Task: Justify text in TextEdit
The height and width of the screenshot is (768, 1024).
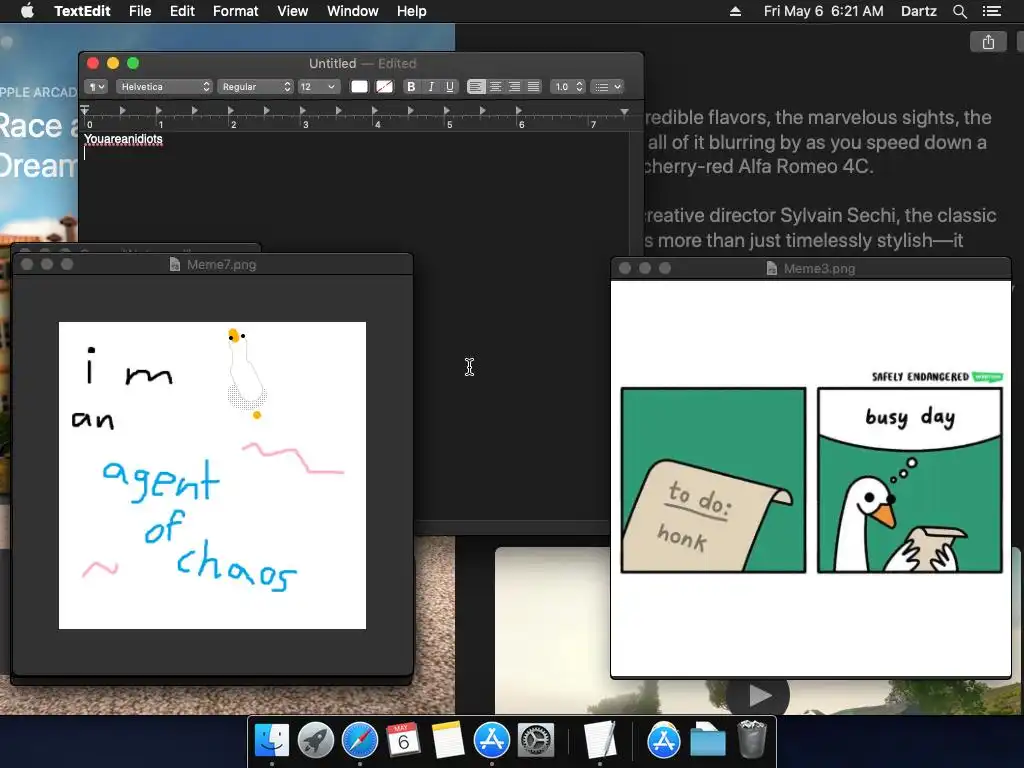Action: (x=534, y=87)
